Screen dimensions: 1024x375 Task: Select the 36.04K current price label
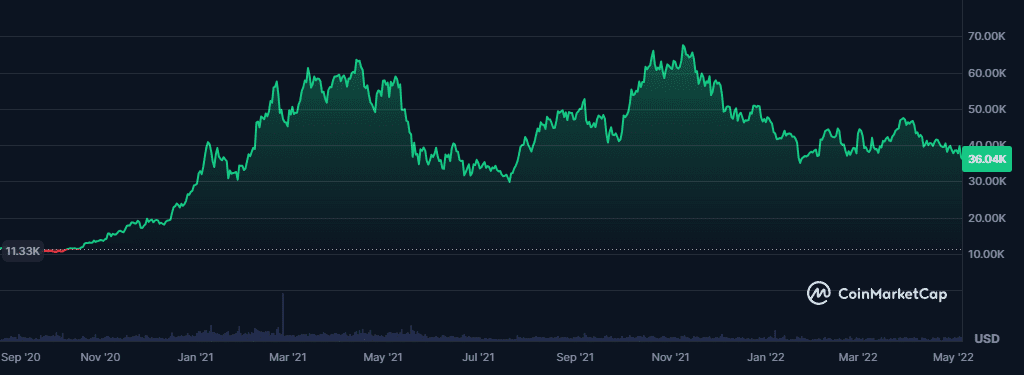point(987,159)
